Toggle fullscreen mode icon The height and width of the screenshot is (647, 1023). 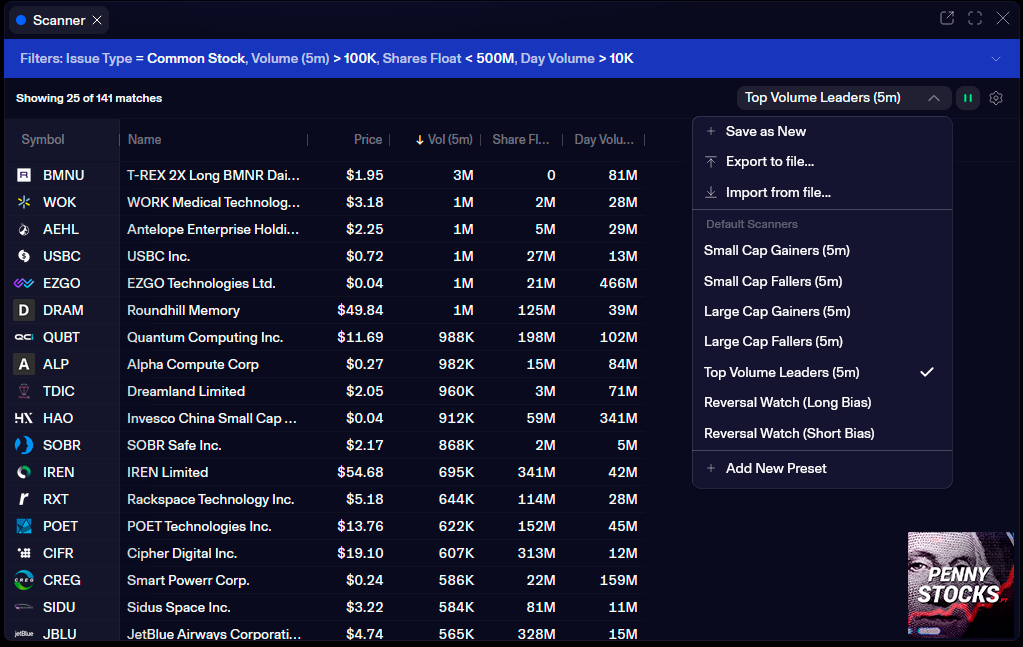point(975,18)
